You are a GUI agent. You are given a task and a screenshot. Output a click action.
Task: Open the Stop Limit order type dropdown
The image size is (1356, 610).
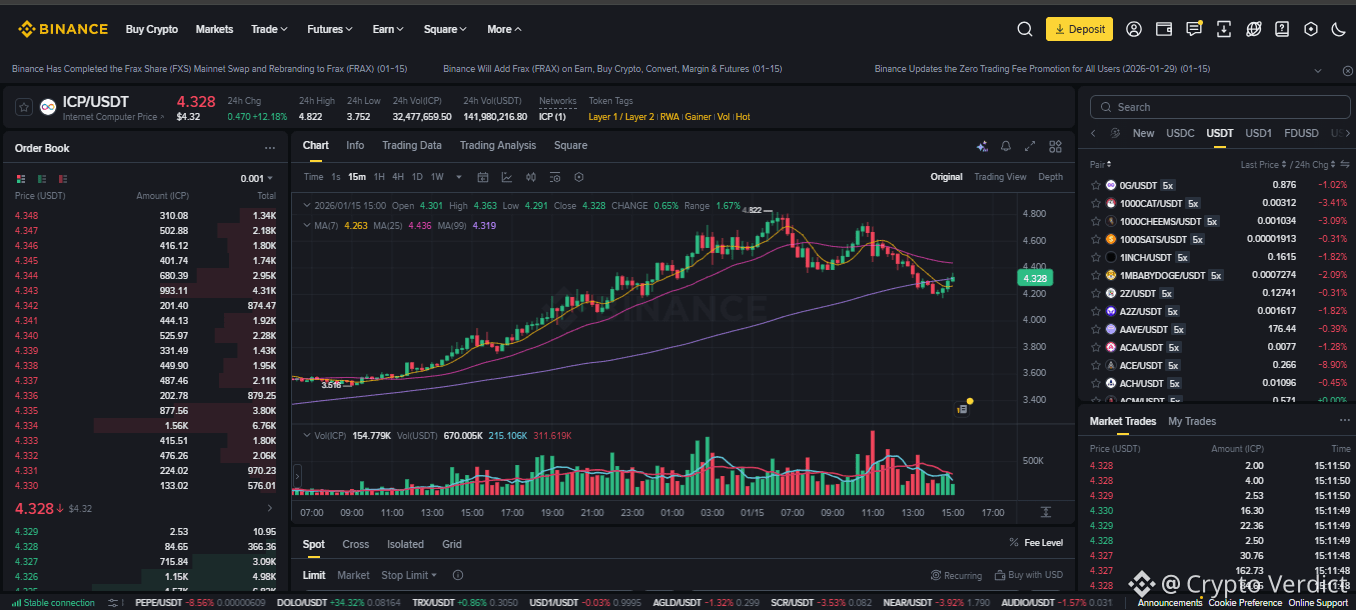(x=409, y=575)
